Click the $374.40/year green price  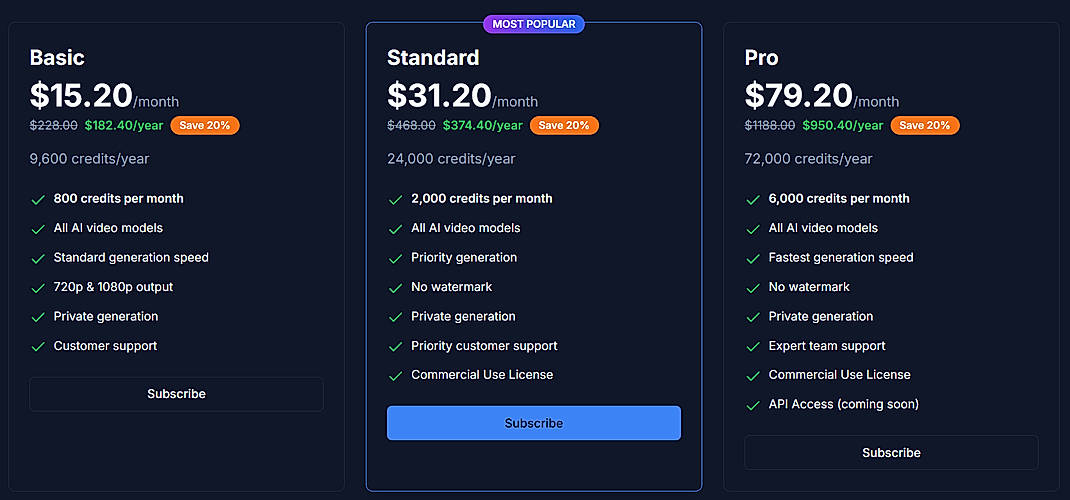click(483, 126)
